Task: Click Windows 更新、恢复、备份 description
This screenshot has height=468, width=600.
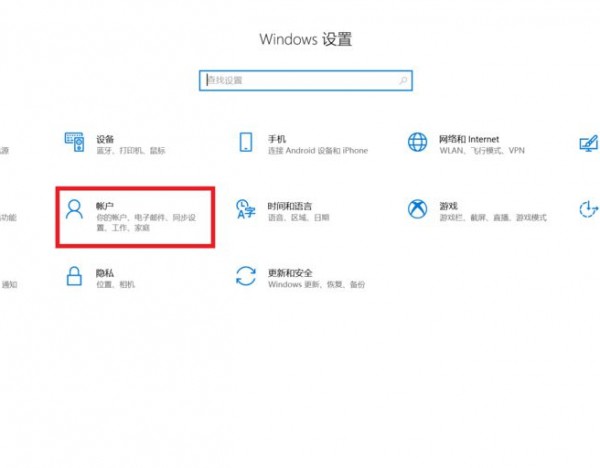Action: pos(316,284)
